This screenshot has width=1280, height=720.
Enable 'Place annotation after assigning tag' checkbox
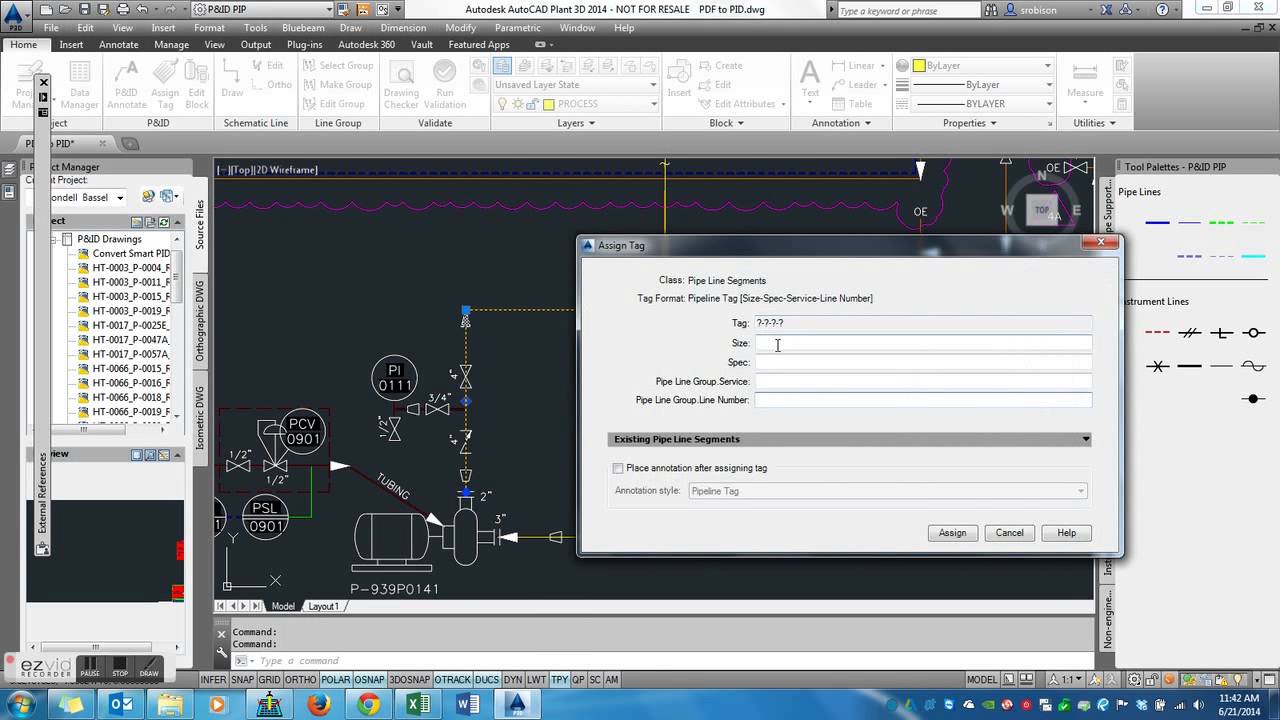[x=618, y=468]
